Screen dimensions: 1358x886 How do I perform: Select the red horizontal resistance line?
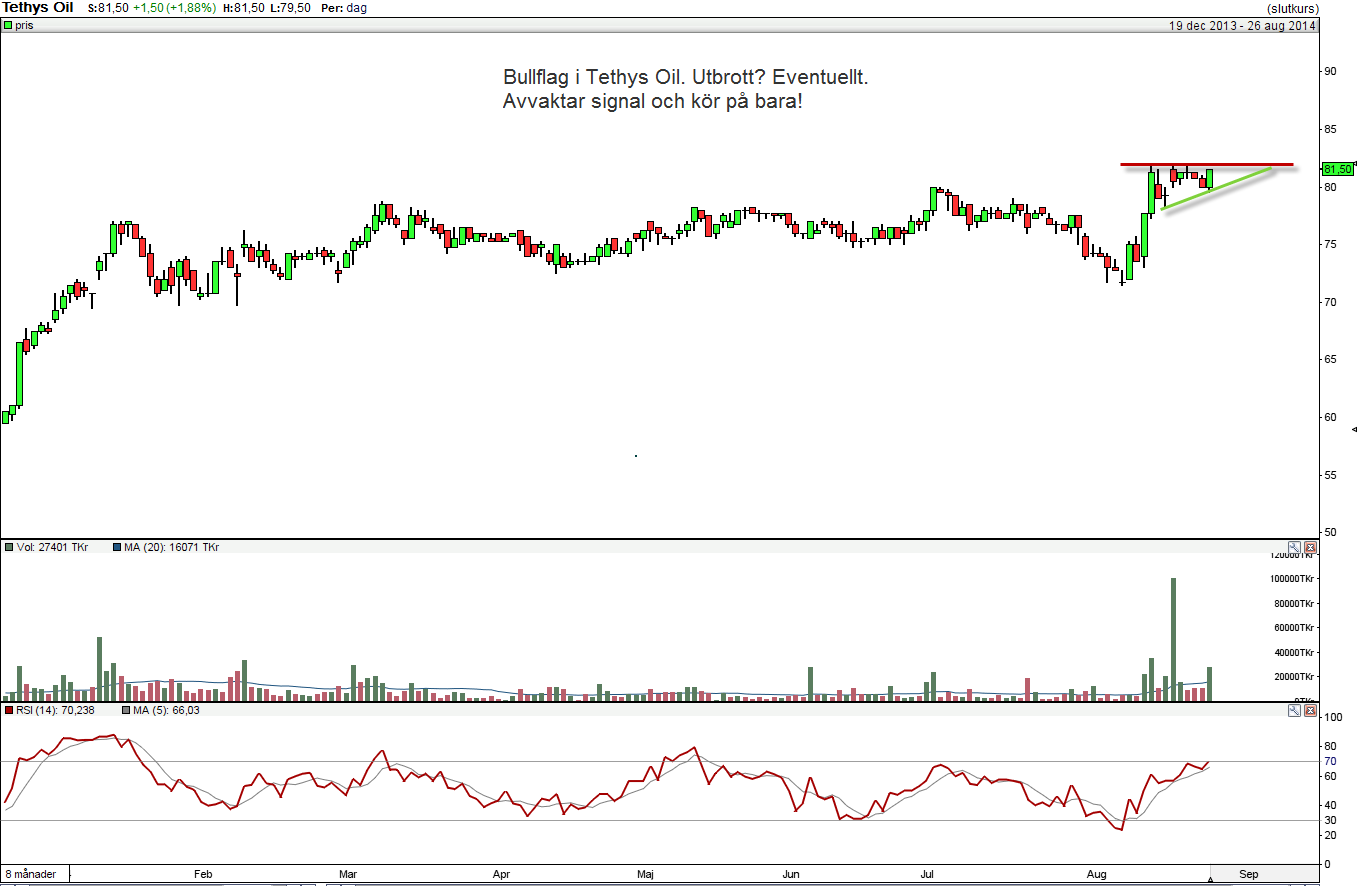1207,164
